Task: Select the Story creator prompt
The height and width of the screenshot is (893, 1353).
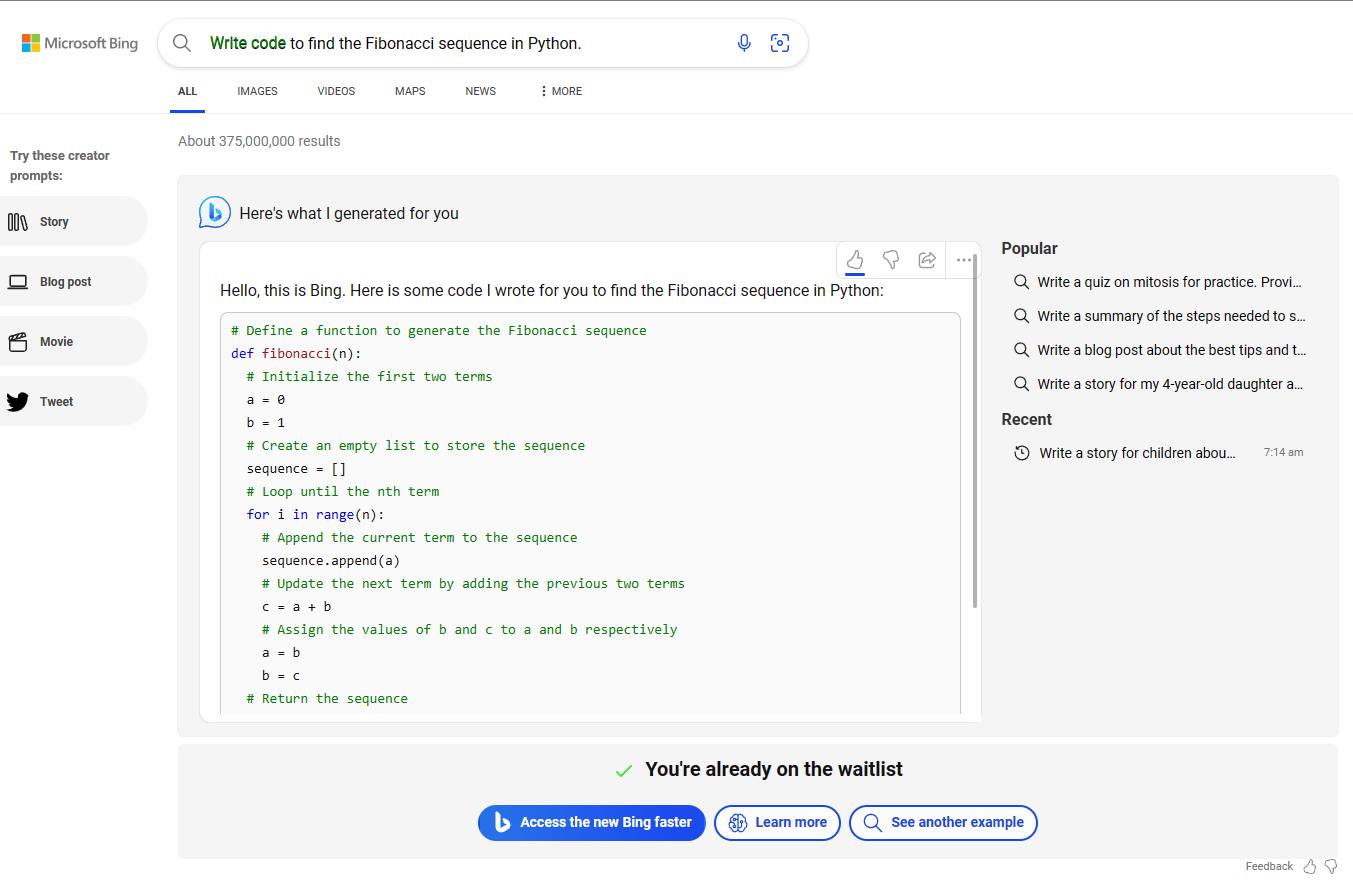Action: [x=74, y=222]
